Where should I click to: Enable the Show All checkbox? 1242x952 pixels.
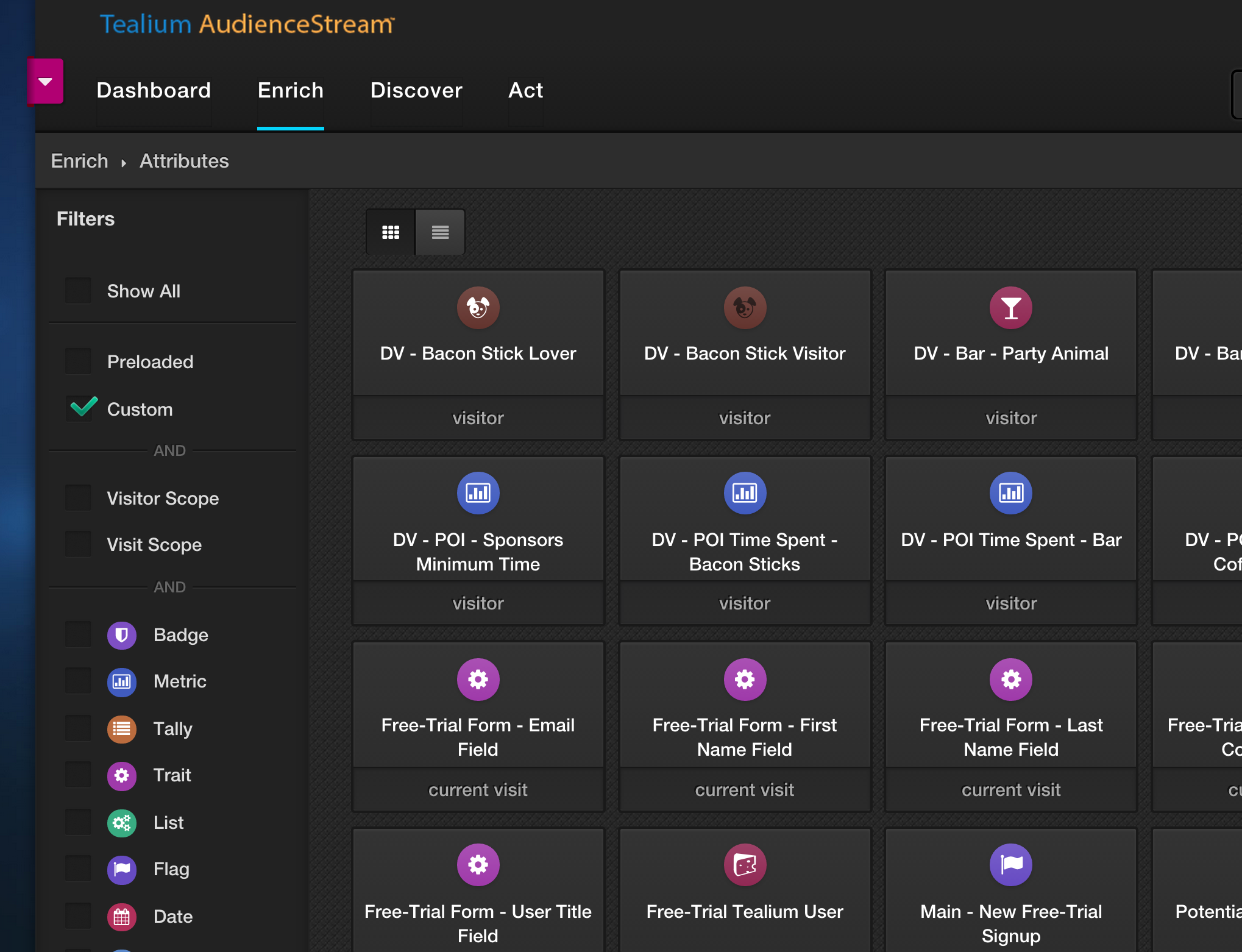click(79, 291)
